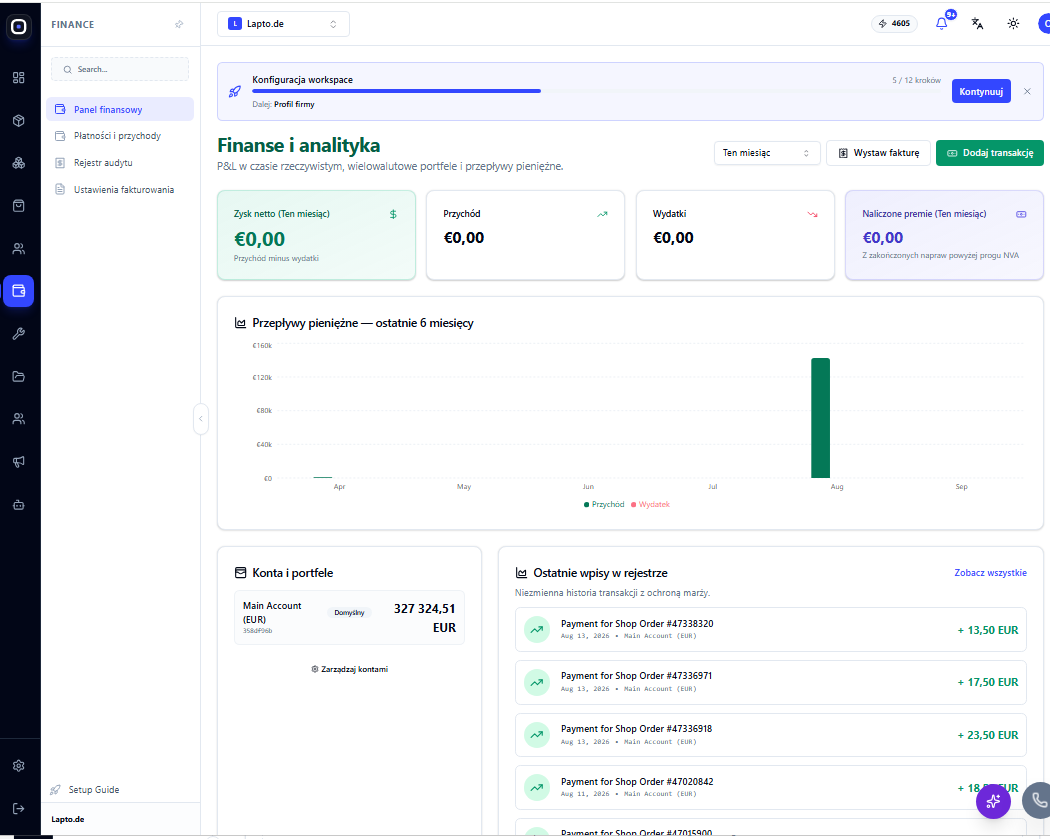Click the lightning 4605 credits pill
Viewport: 1050px width, 839px height.
tap(895, 23)
